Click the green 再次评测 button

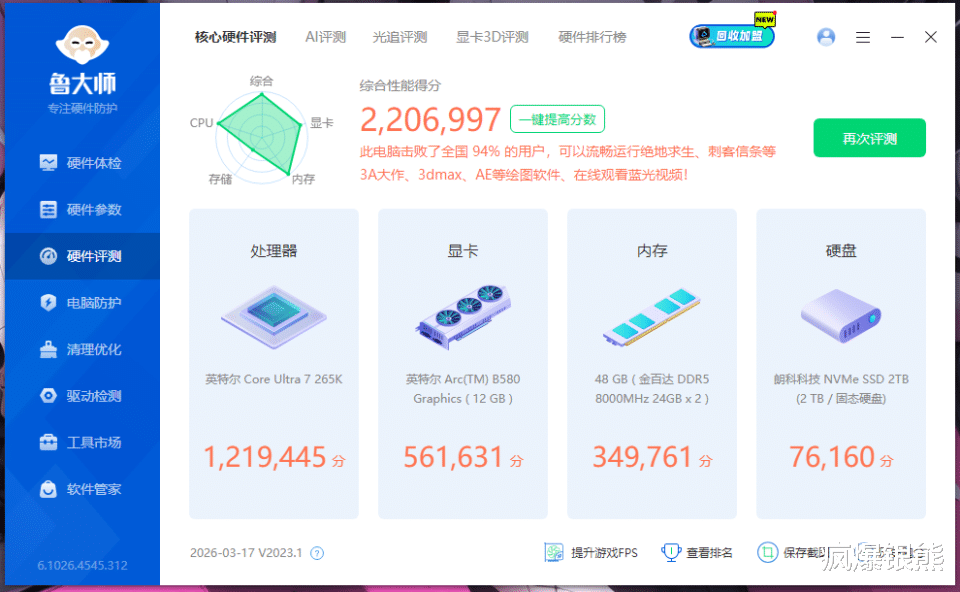(869, 138)
